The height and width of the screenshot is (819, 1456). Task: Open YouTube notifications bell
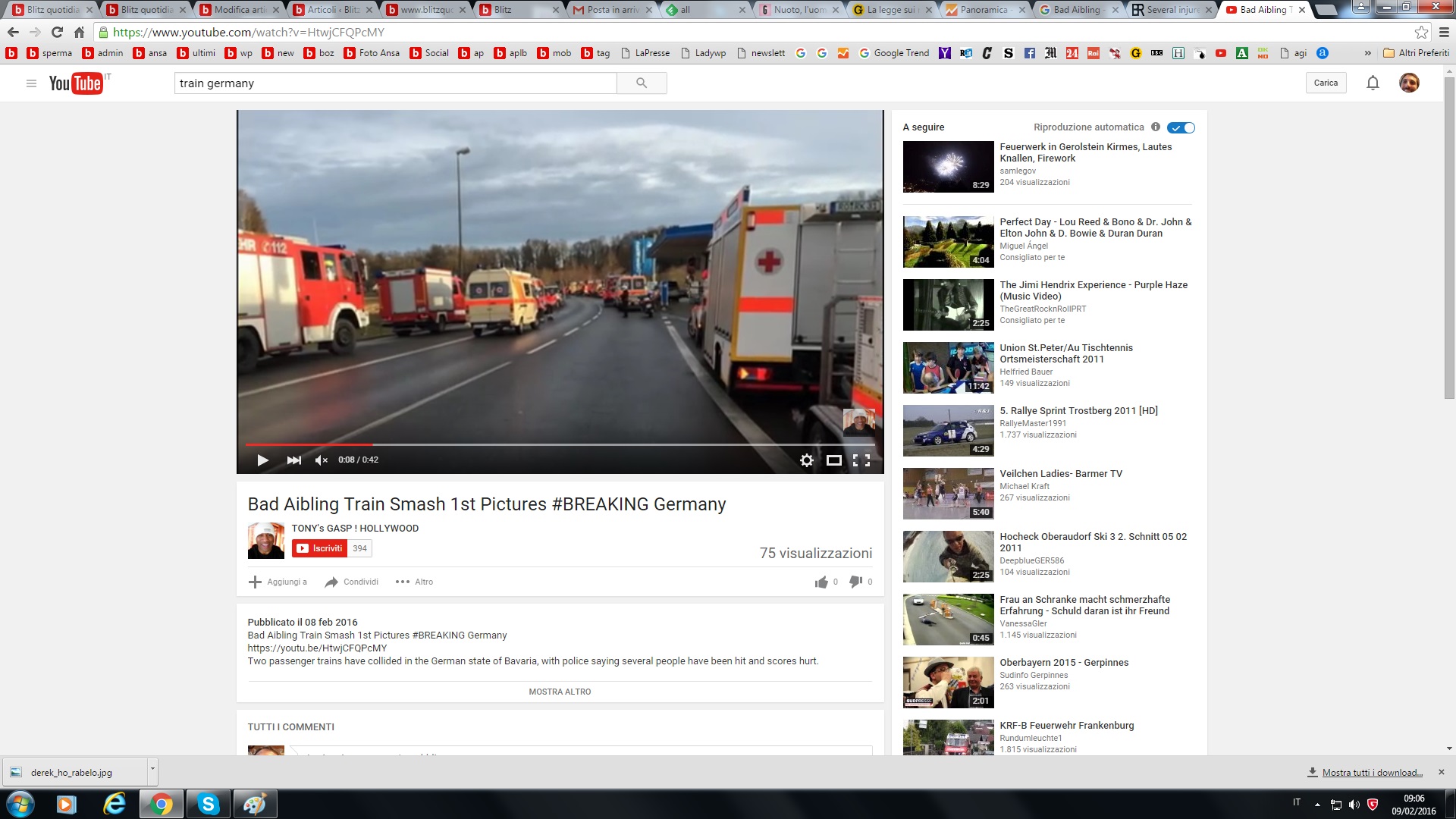point(1373,83)
